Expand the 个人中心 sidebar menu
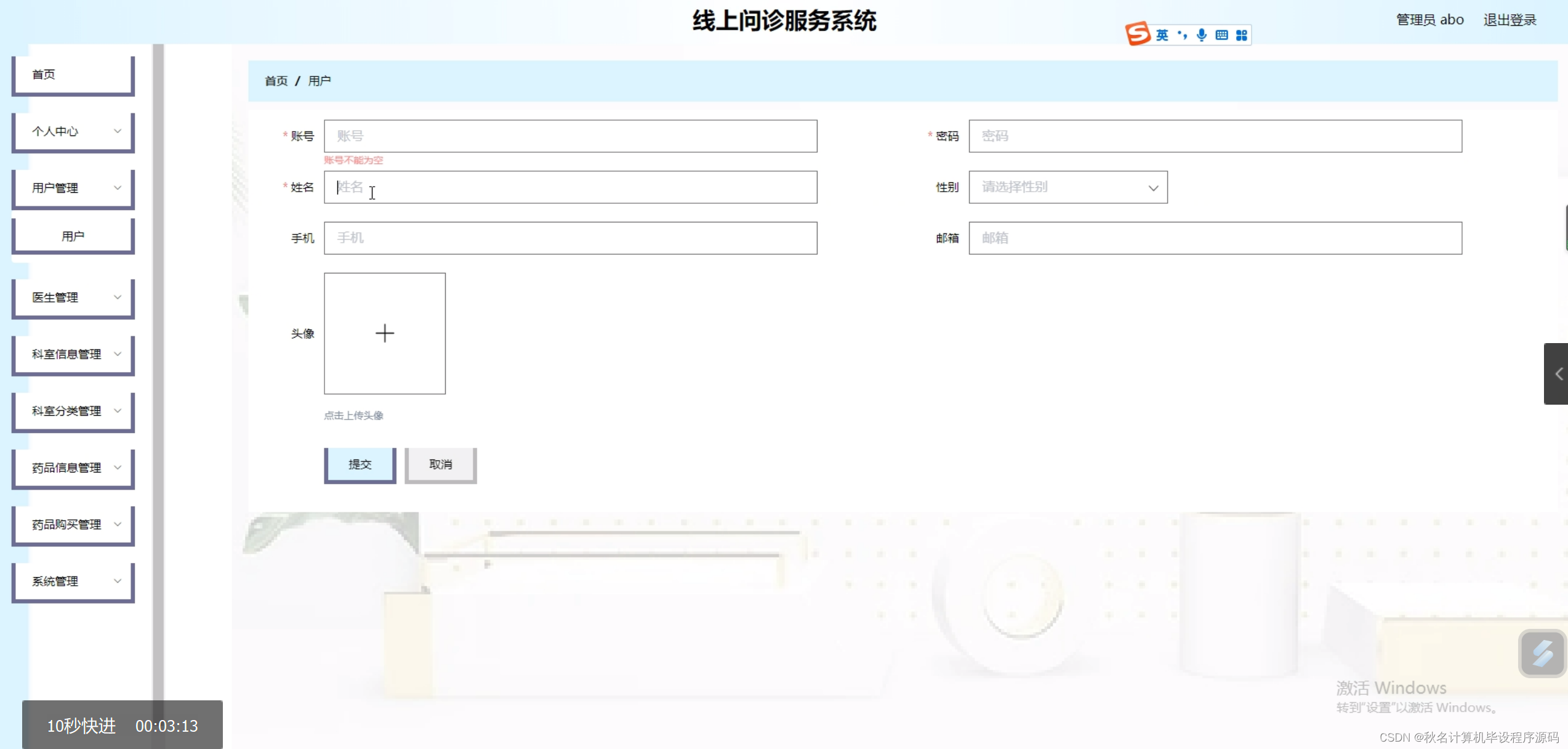 point(73,131)
